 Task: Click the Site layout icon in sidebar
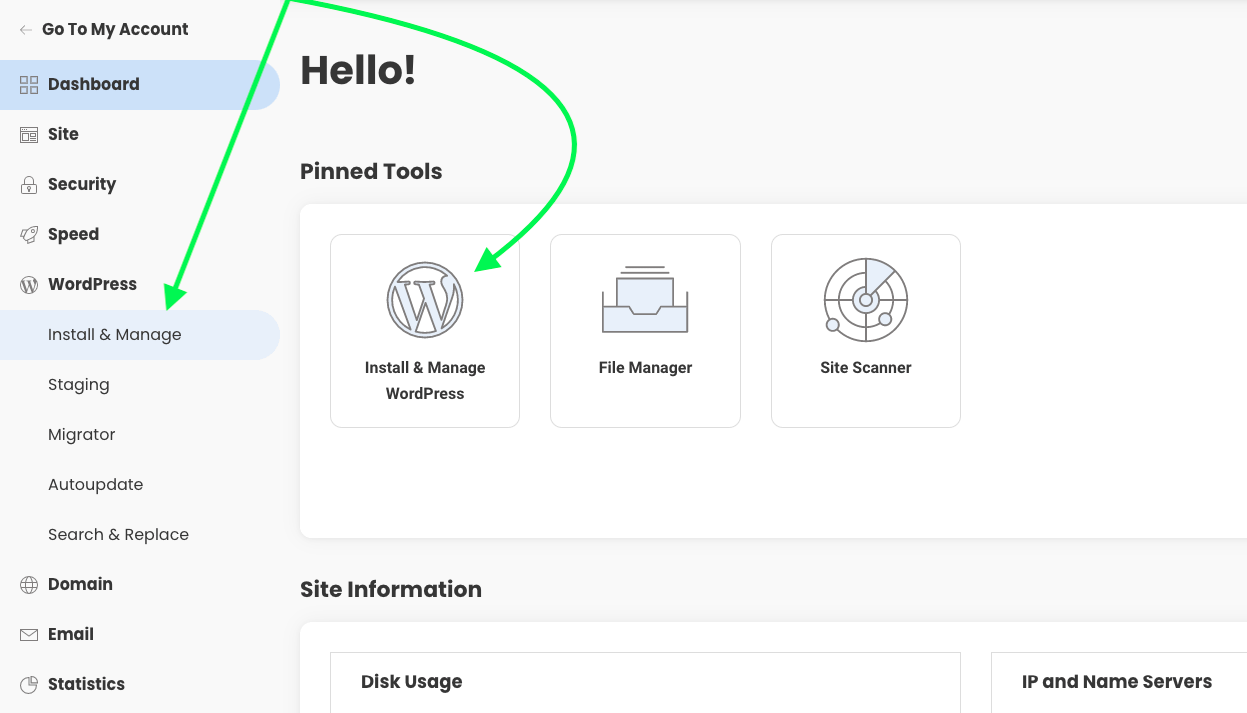(x=29, y=135)
